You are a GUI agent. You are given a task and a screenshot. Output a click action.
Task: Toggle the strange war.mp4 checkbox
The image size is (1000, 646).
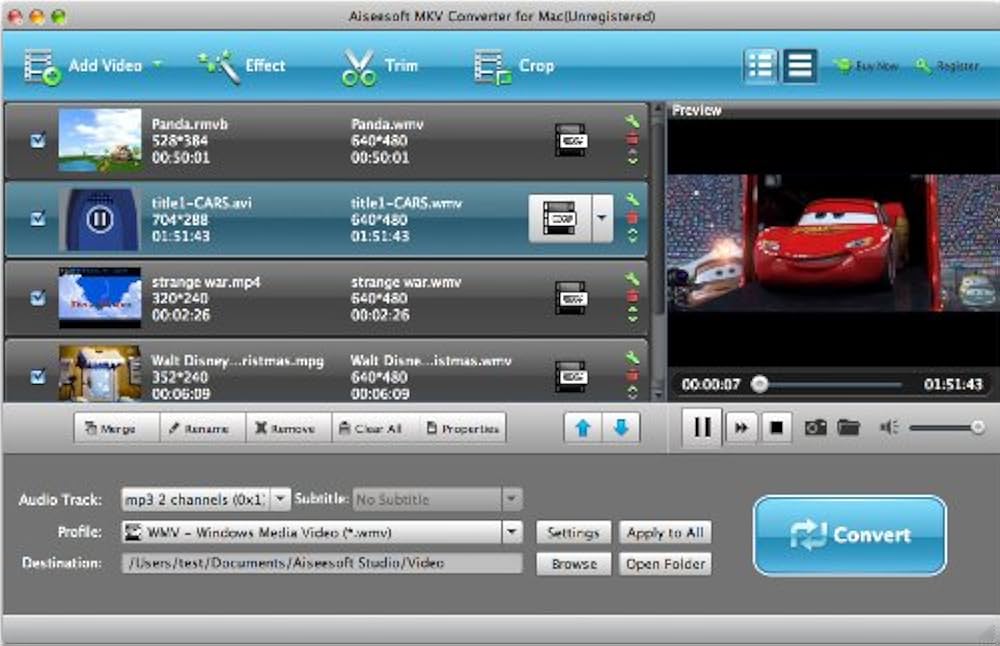click(x=38, y=297)
